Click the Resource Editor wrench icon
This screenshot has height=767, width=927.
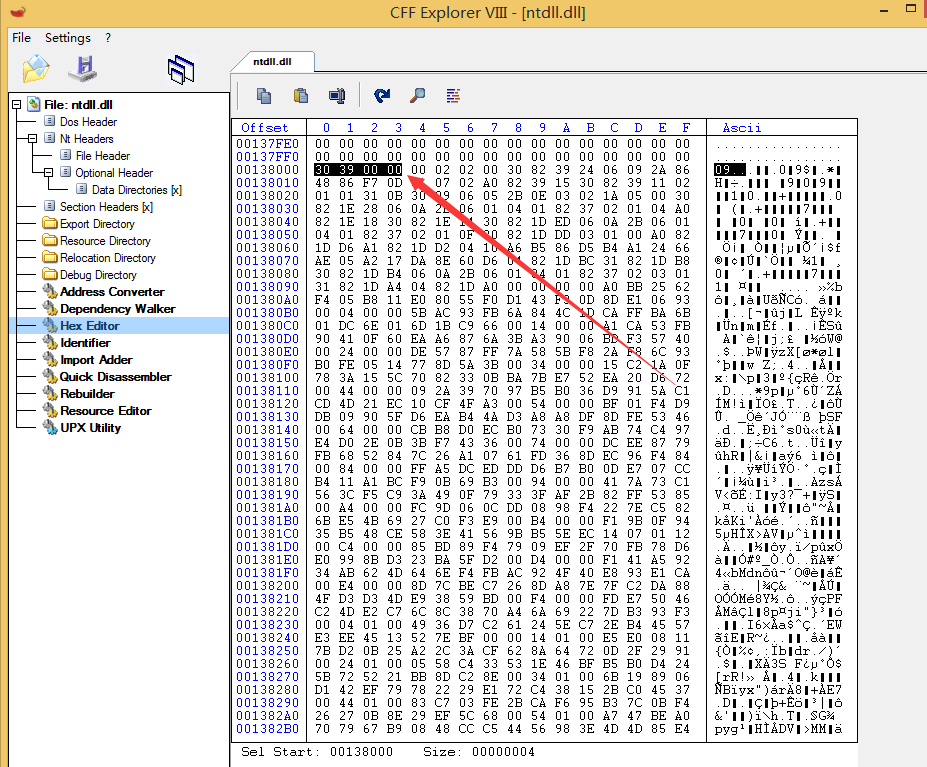click(50, 411)
